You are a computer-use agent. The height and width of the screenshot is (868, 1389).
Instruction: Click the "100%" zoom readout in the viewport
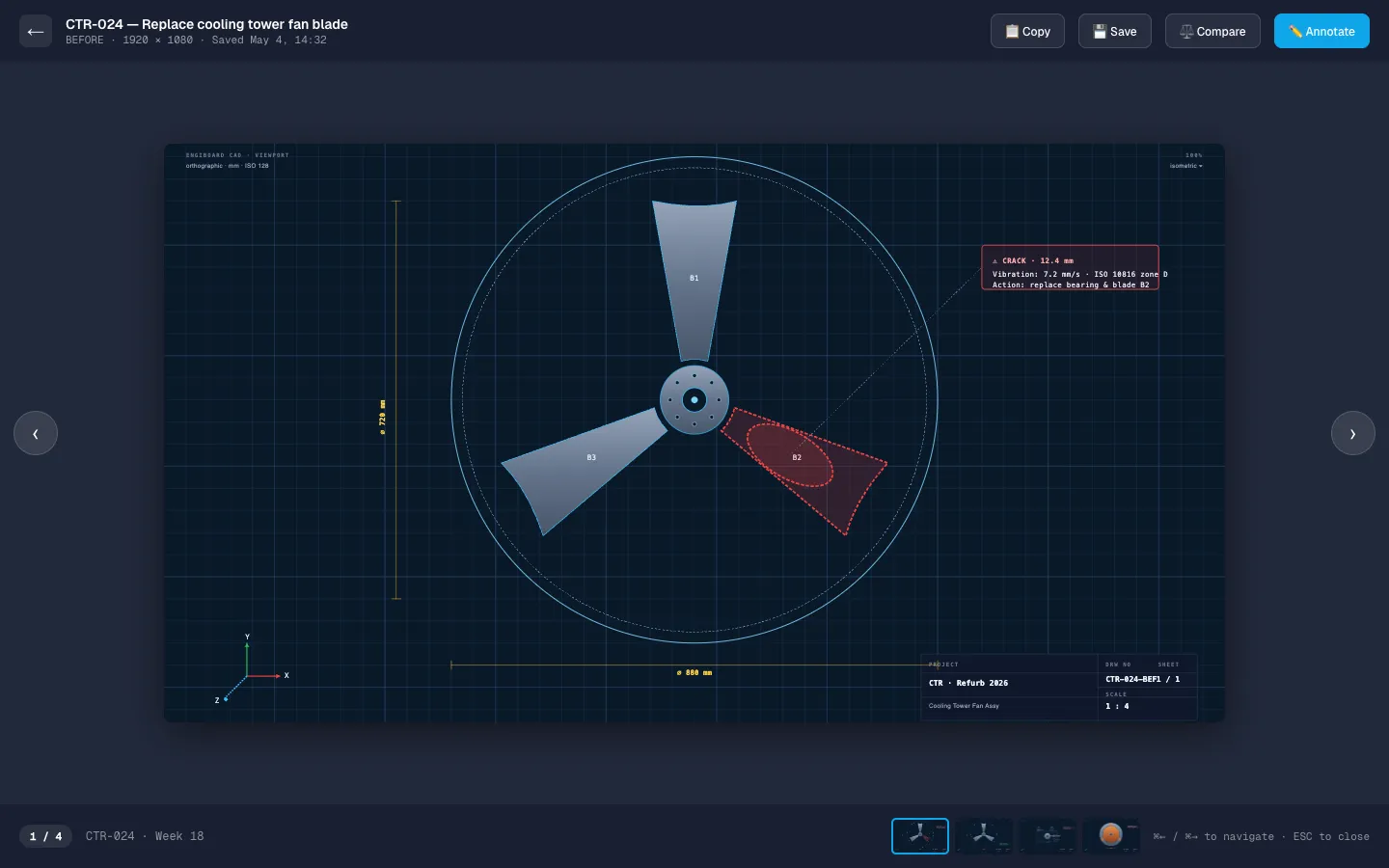pos(1194,155)
